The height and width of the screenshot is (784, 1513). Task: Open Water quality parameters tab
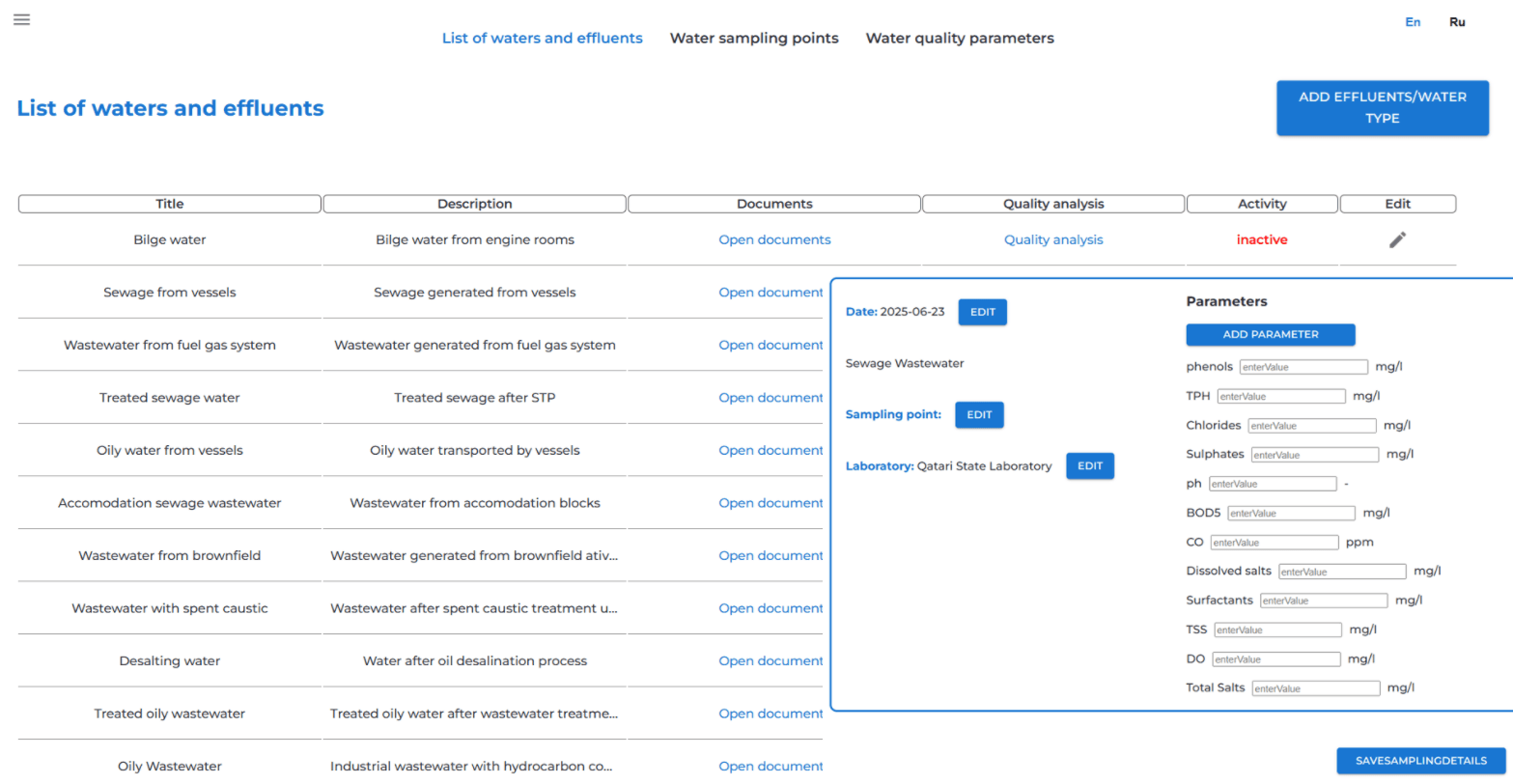960,39
